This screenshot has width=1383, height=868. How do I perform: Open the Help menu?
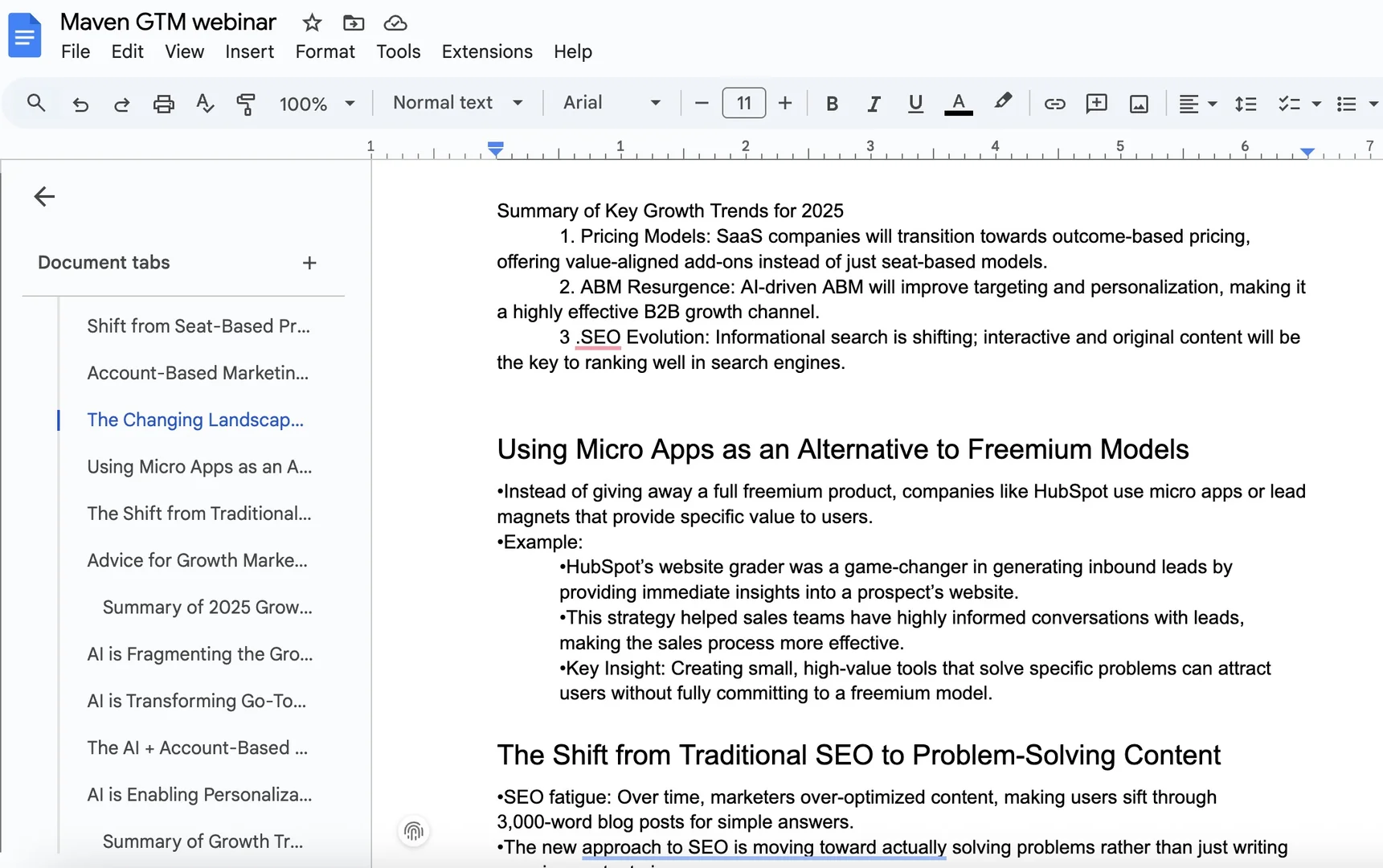(573, 51)
